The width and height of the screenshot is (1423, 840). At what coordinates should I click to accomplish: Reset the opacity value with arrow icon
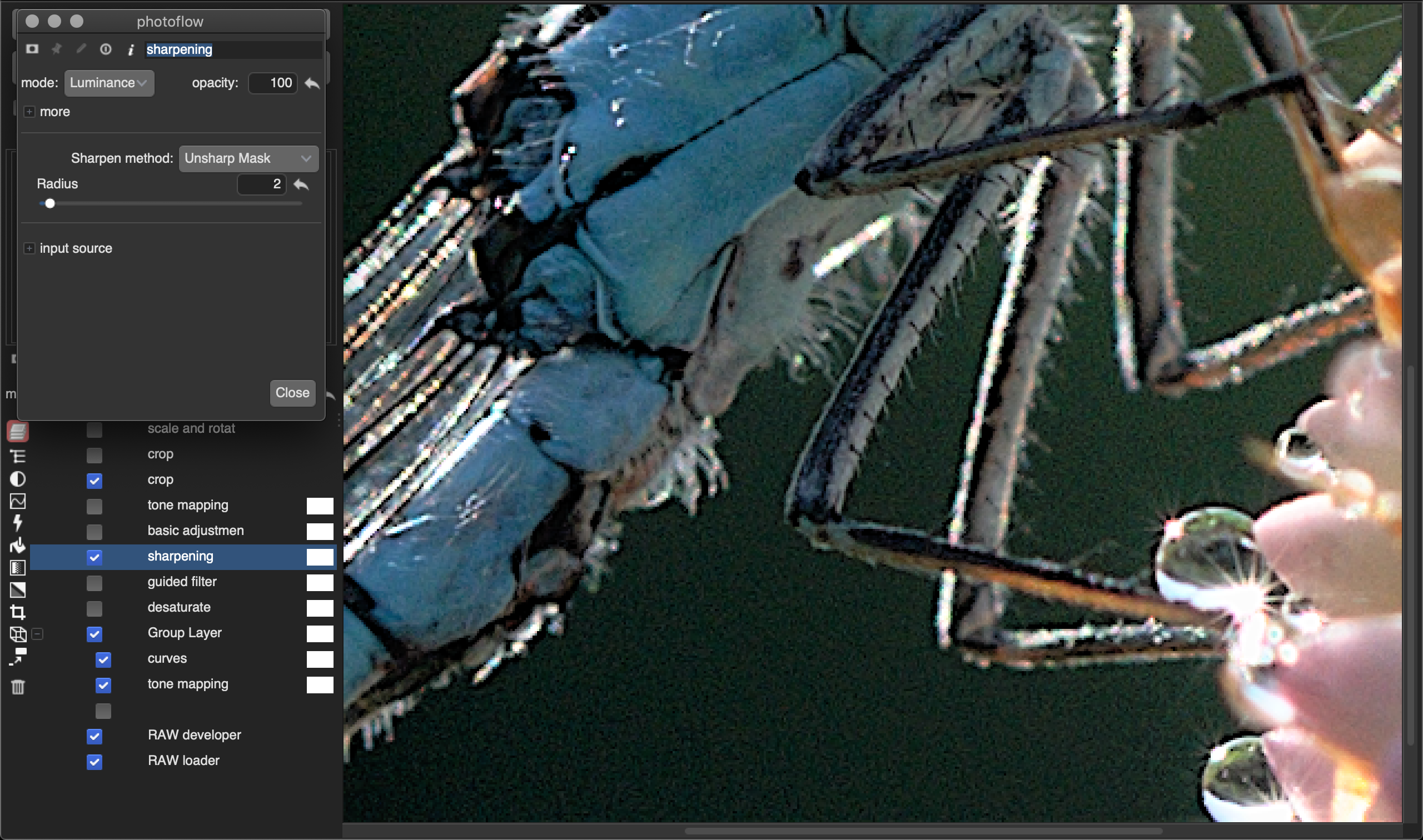coord(312,83)
